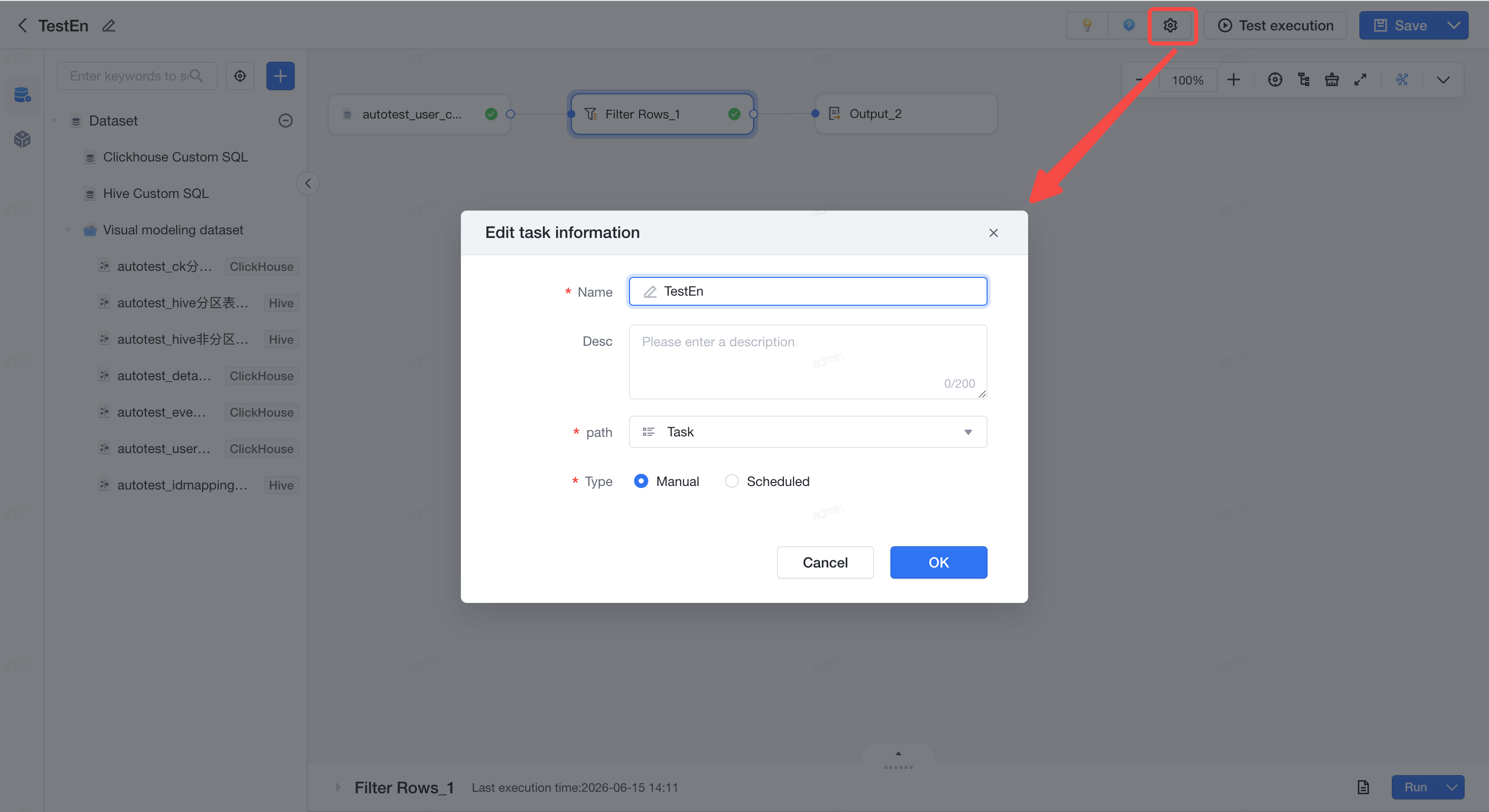Screen dimensions: 1489x812
Task: Click the blue plus add dataset button
Action: tap(281, 76)
